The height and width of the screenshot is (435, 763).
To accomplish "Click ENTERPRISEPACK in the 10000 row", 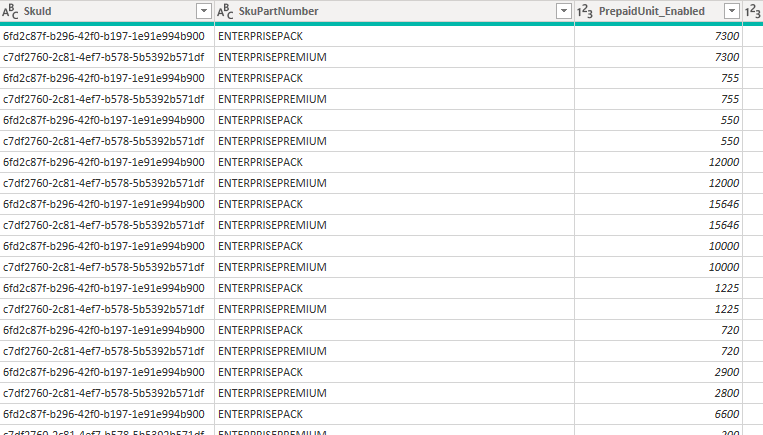I will coord(260,246).
